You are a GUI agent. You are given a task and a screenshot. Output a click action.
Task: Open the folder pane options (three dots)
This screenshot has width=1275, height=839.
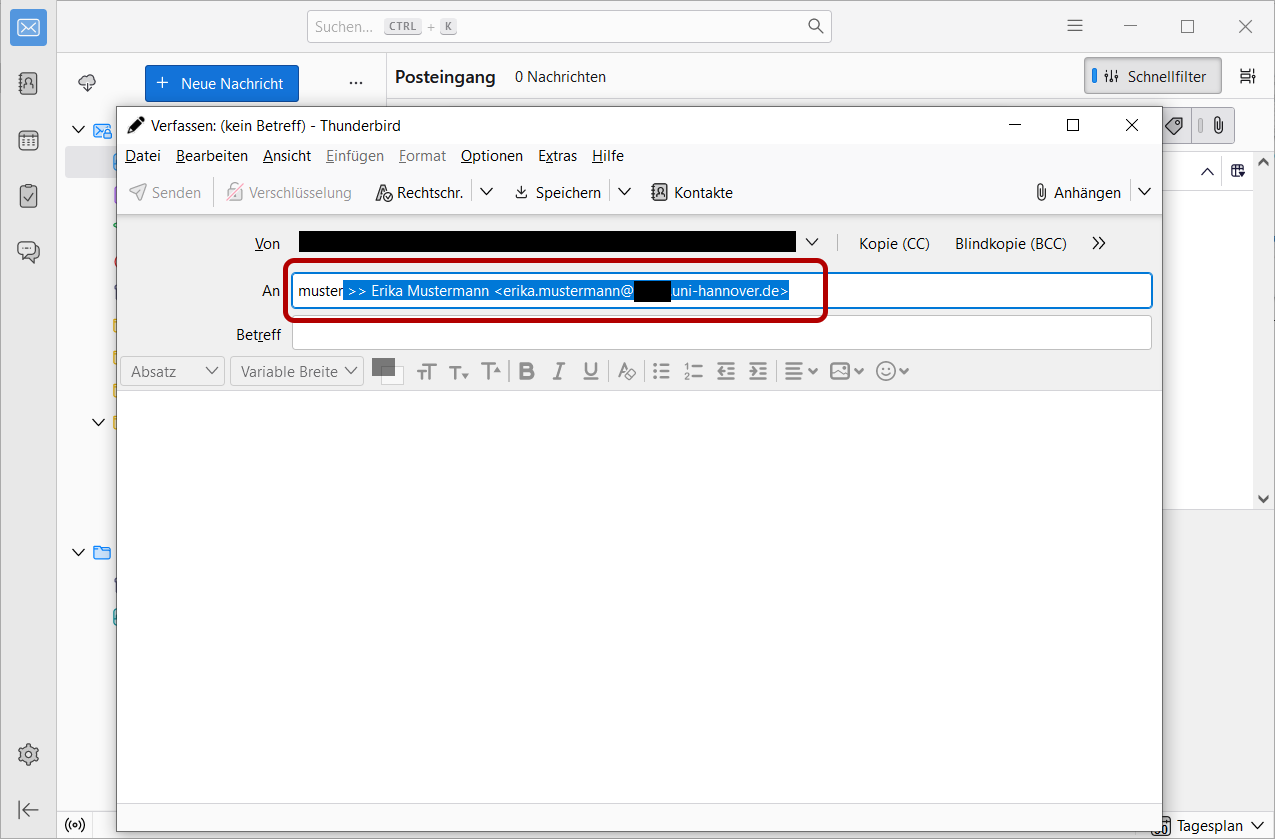[x=356, y=83]
